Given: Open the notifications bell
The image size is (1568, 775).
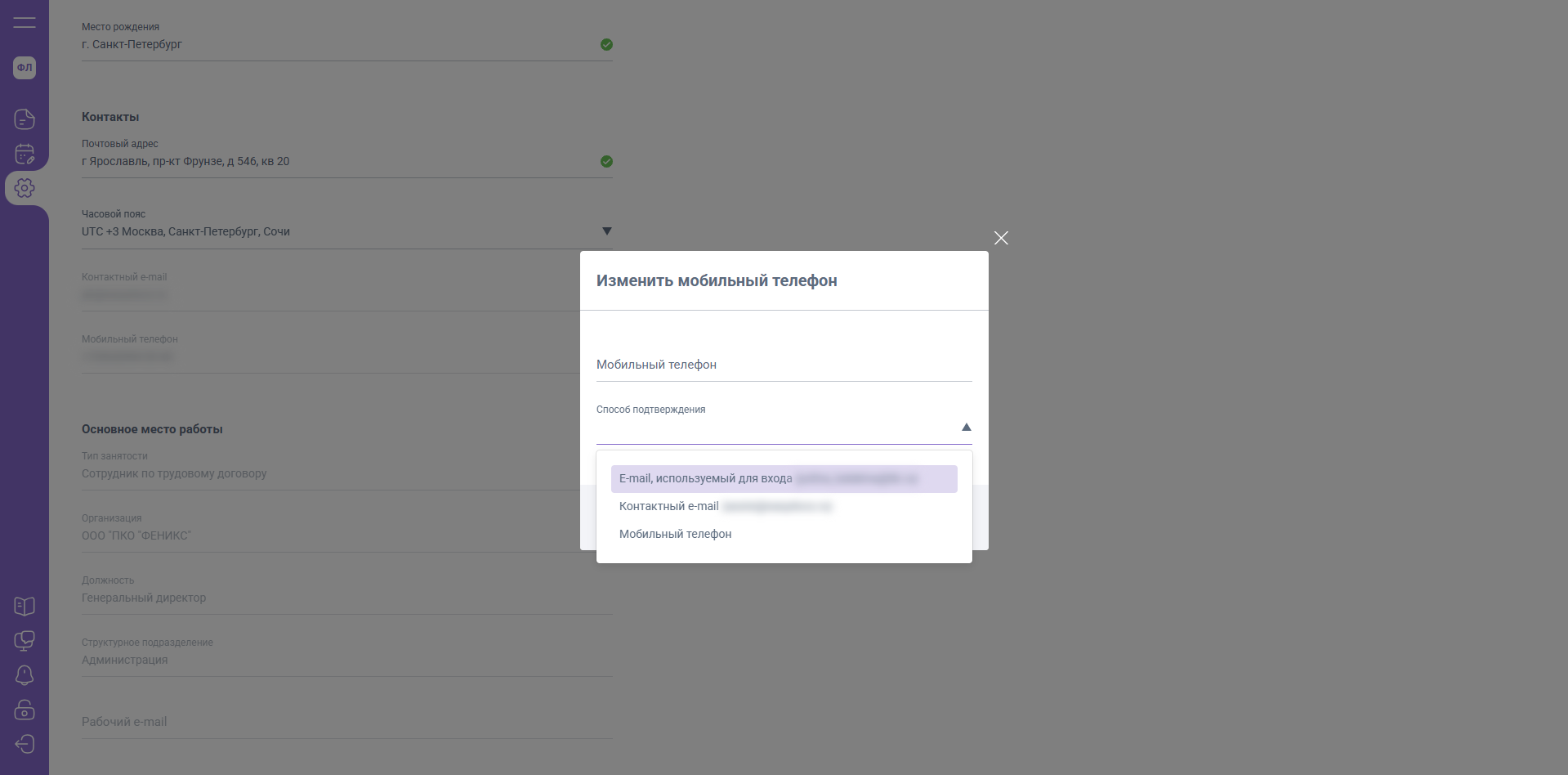Looking at the screenshot, I should point(25,675).
